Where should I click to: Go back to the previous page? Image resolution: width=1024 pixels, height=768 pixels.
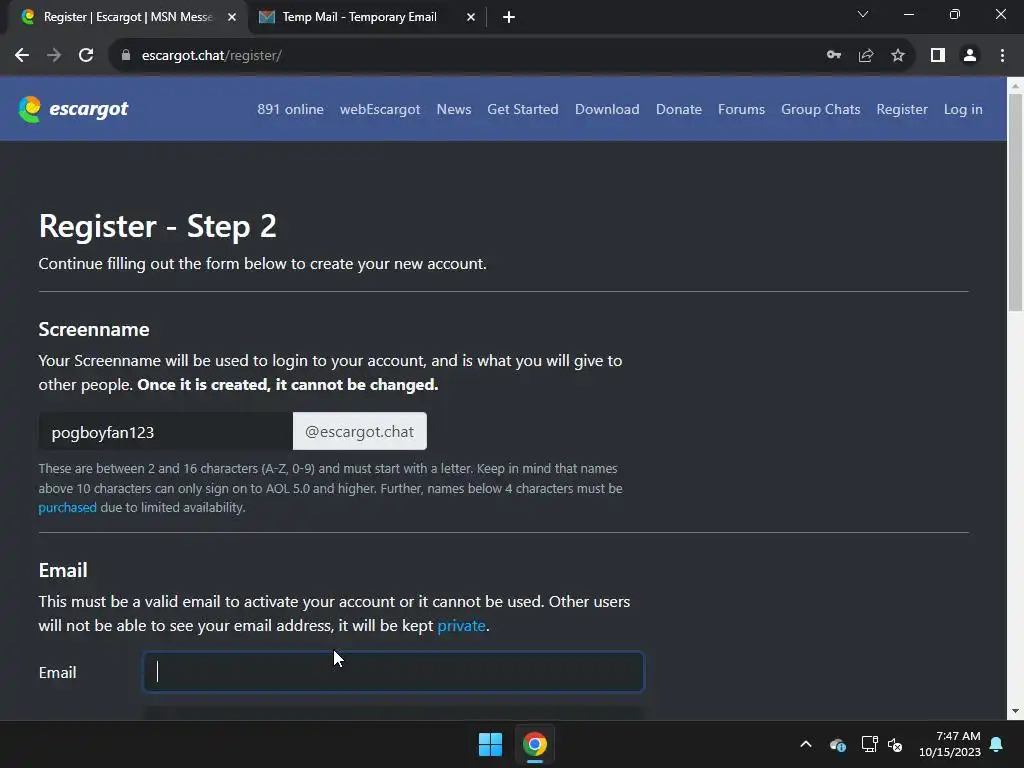tap(22, 56)
